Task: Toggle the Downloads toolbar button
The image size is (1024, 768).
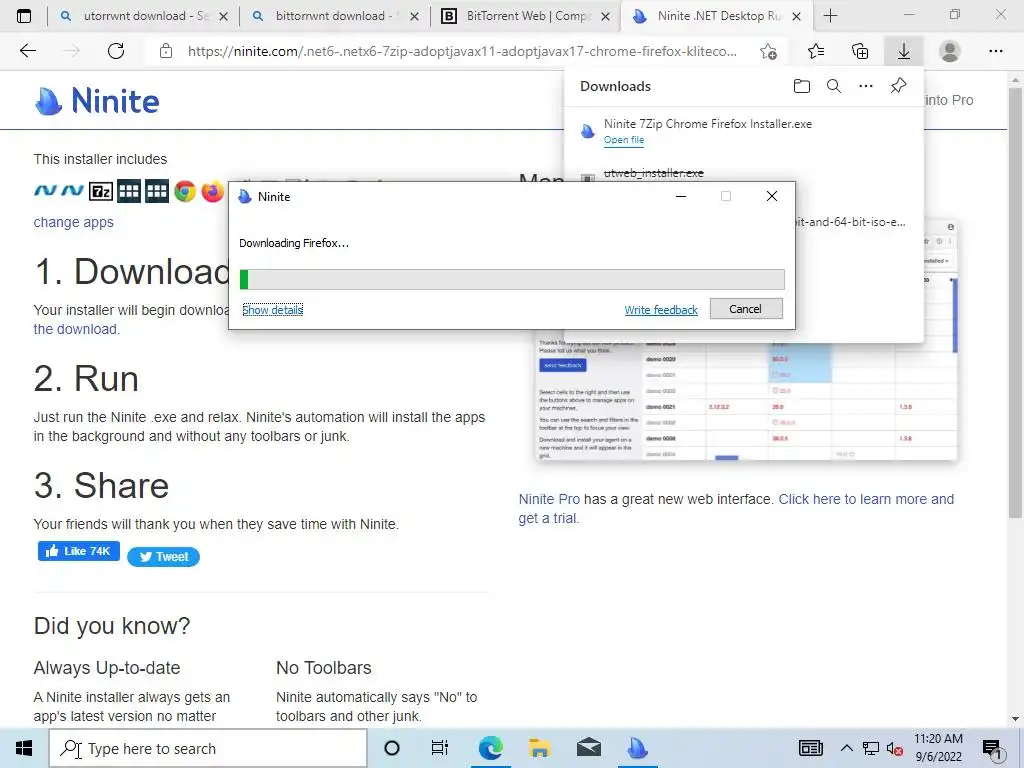Action: click(904, 51)
